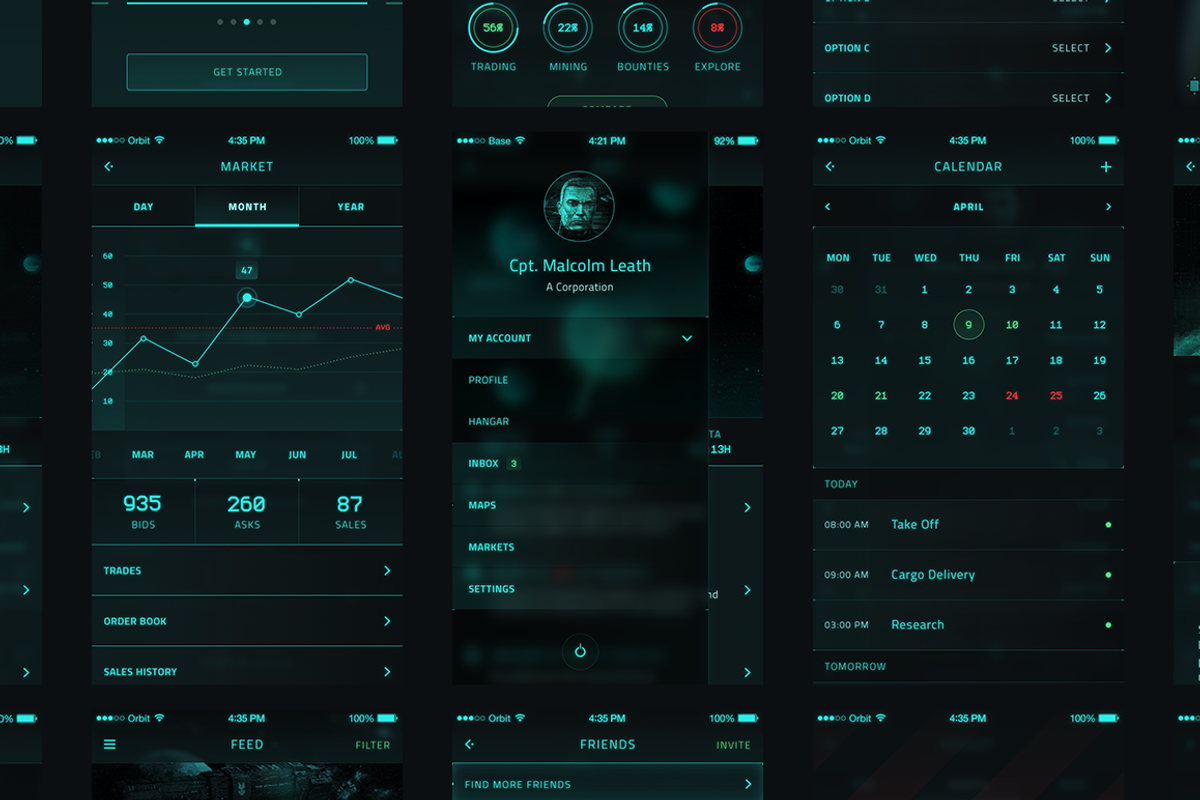Select April 10 on calendar

coord(1012,325)
